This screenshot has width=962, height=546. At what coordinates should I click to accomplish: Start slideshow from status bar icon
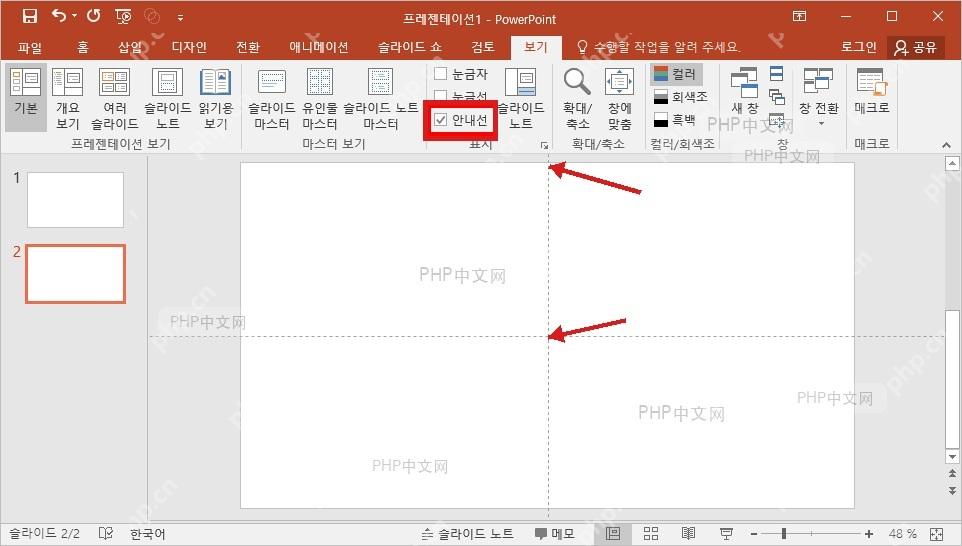pos(726,534)
